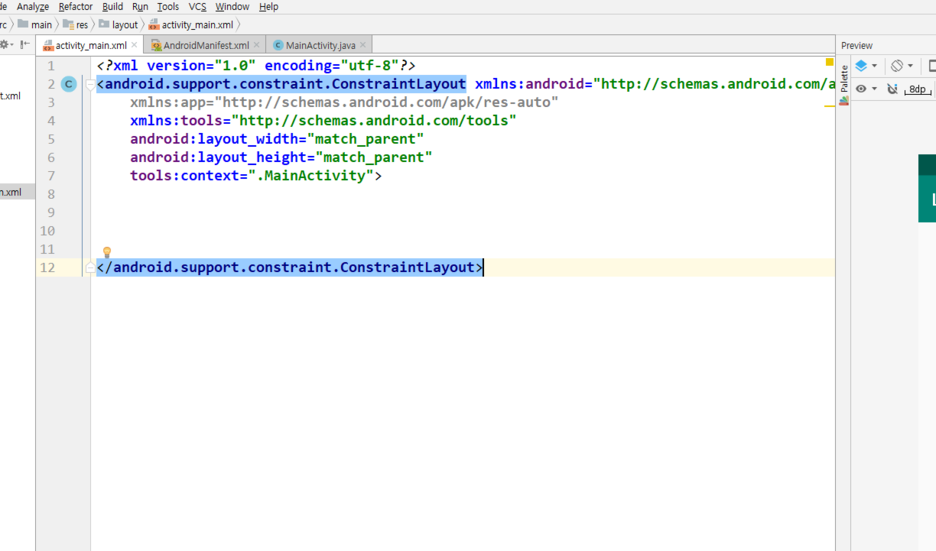The width and height of the screenshot is (936, 551).
Task: Click the activity_main.xml breadcrumb
Action: pyautogui.click(x=191, y=24)
